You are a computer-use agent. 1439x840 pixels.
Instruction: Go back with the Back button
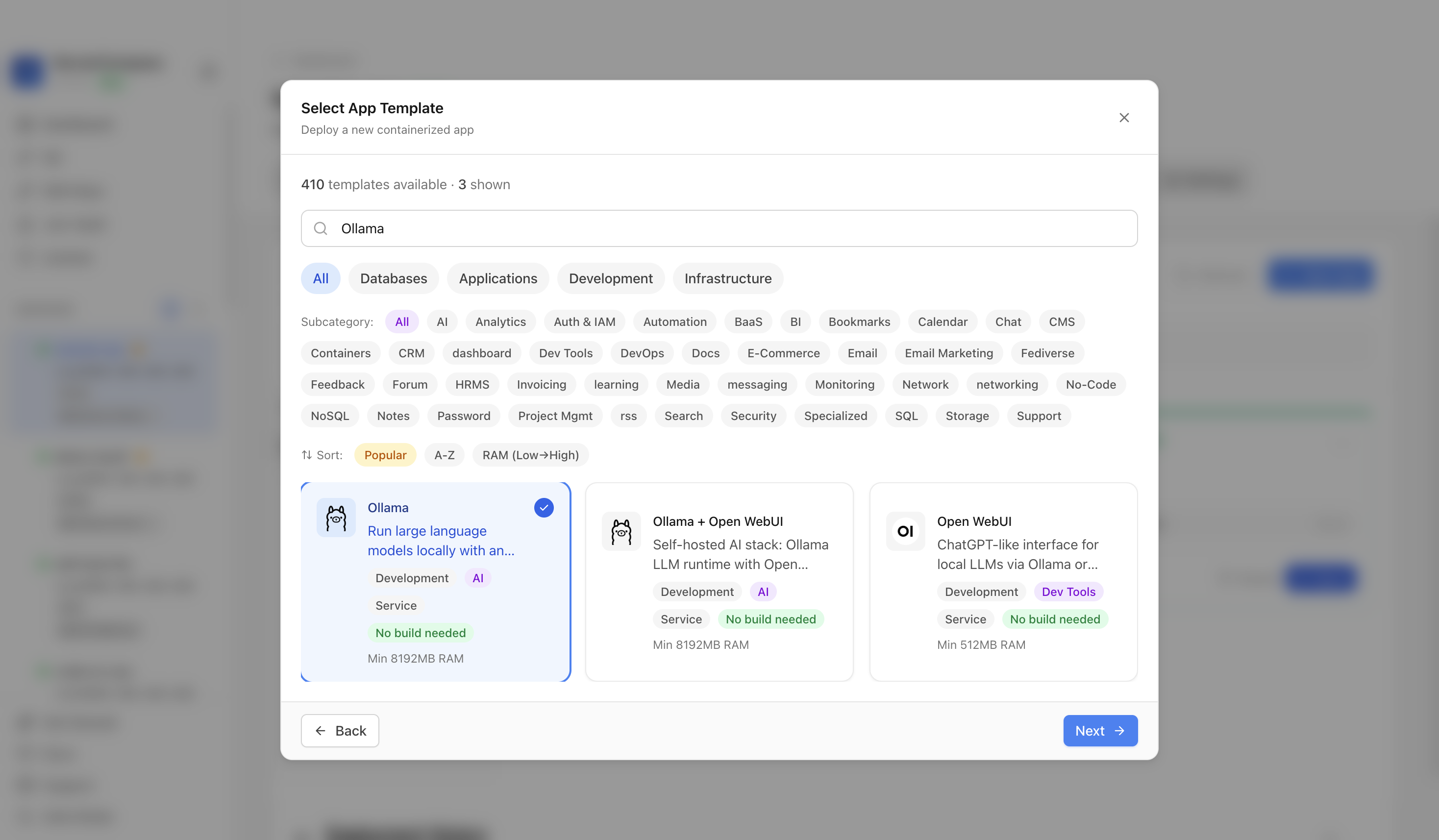point(340,731)
